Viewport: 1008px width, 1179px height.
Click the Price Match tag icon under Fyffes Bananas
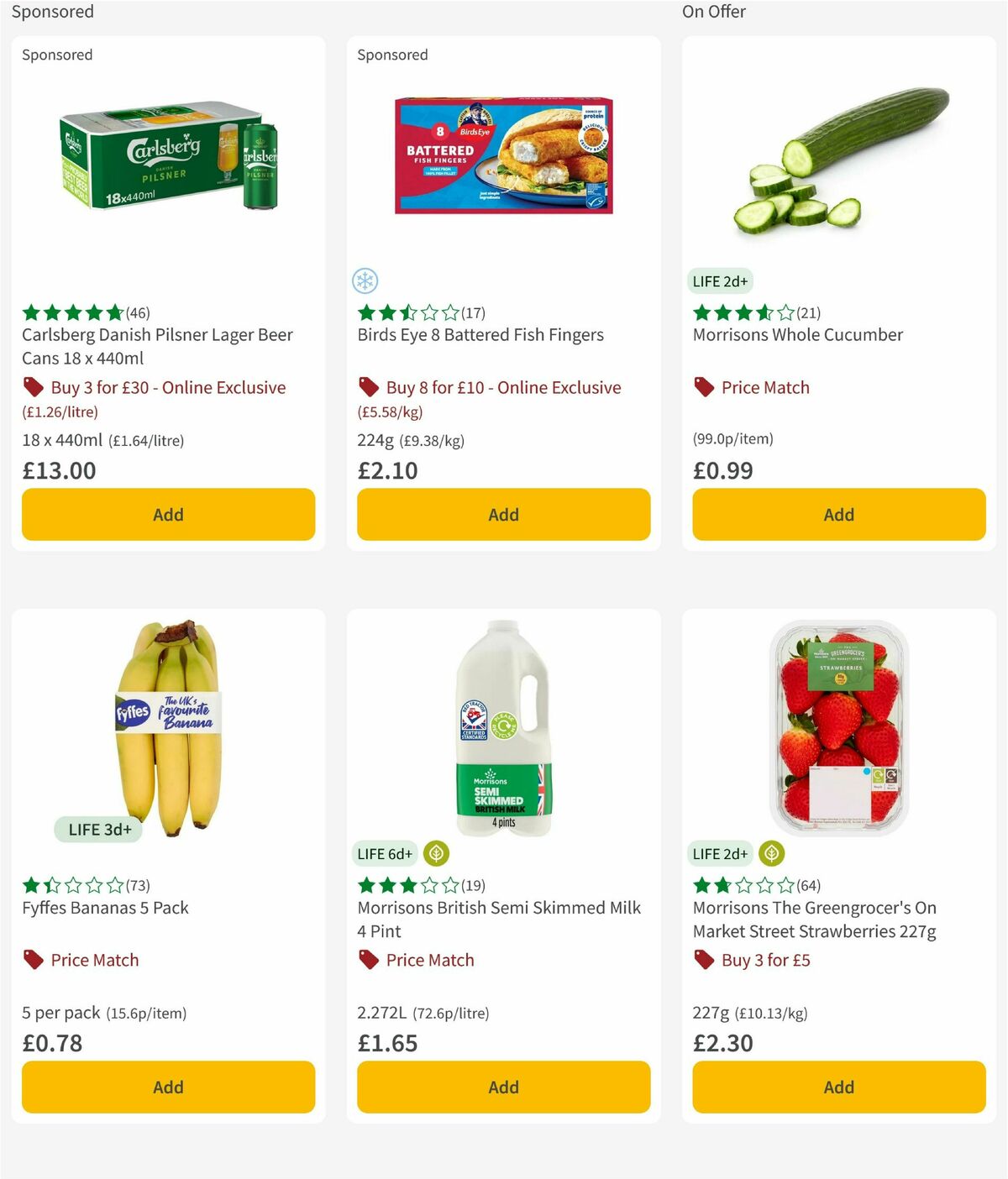pyautogui.click(x=32, y=960)
